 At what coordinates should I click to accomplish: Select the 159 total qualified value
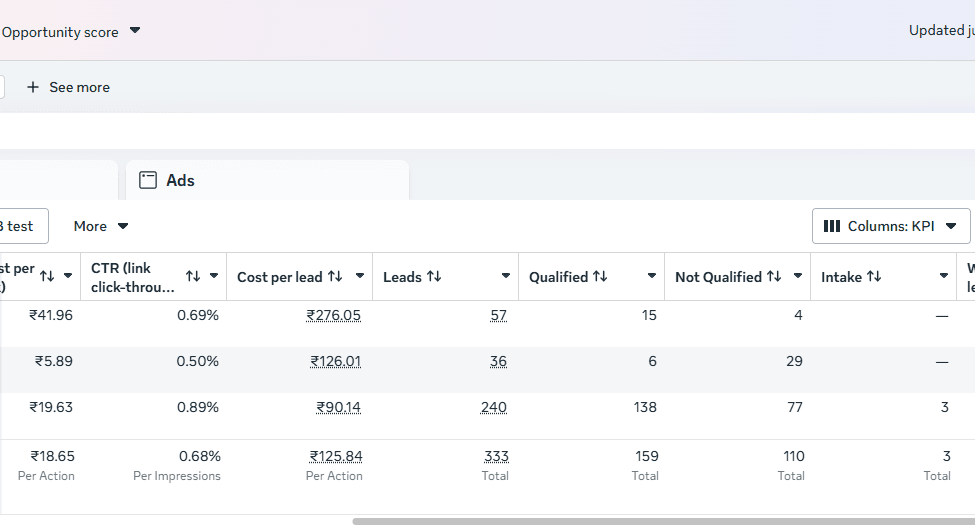coord(647,456)
